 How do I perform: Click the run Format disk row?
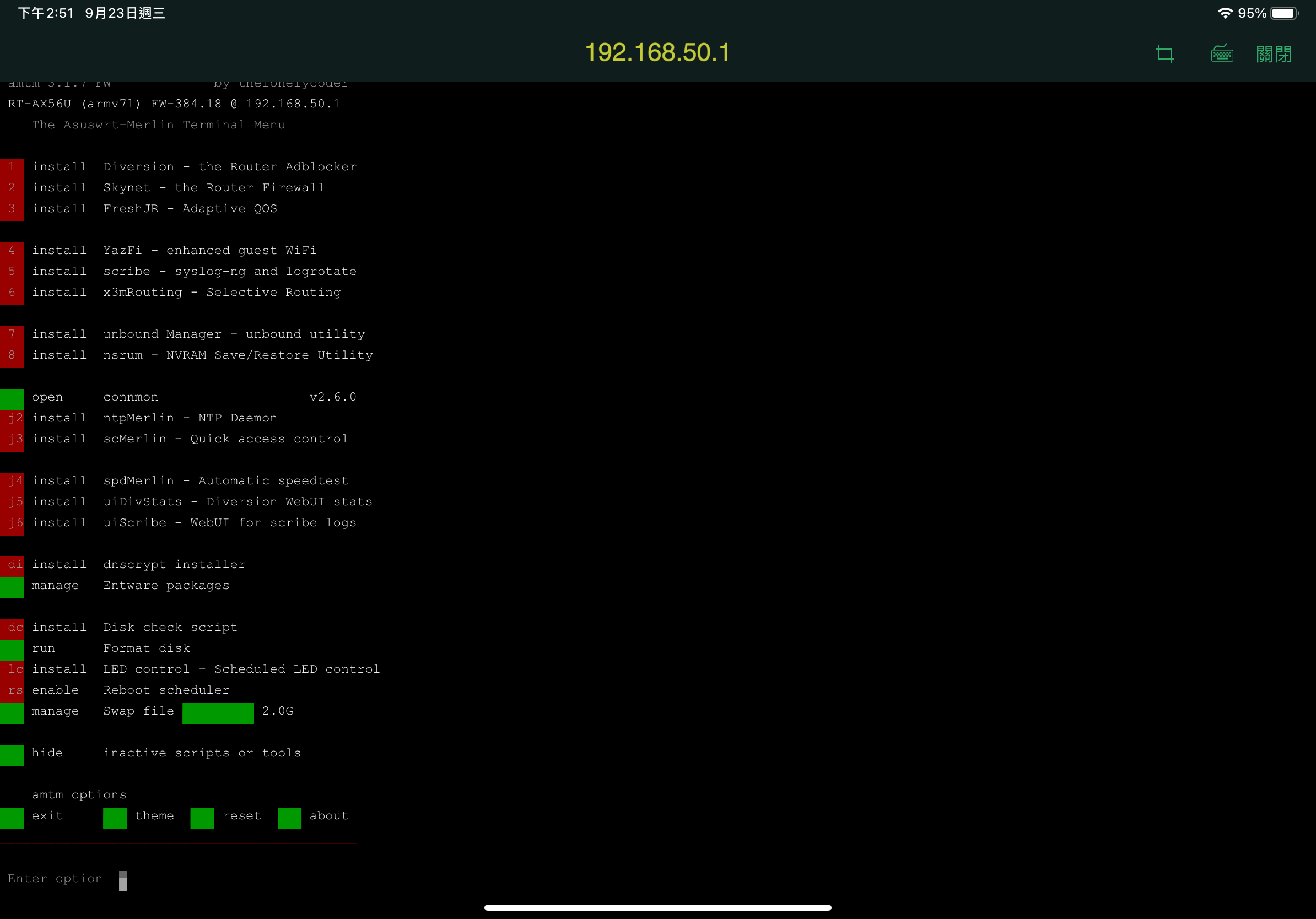(x=96, y=648)
